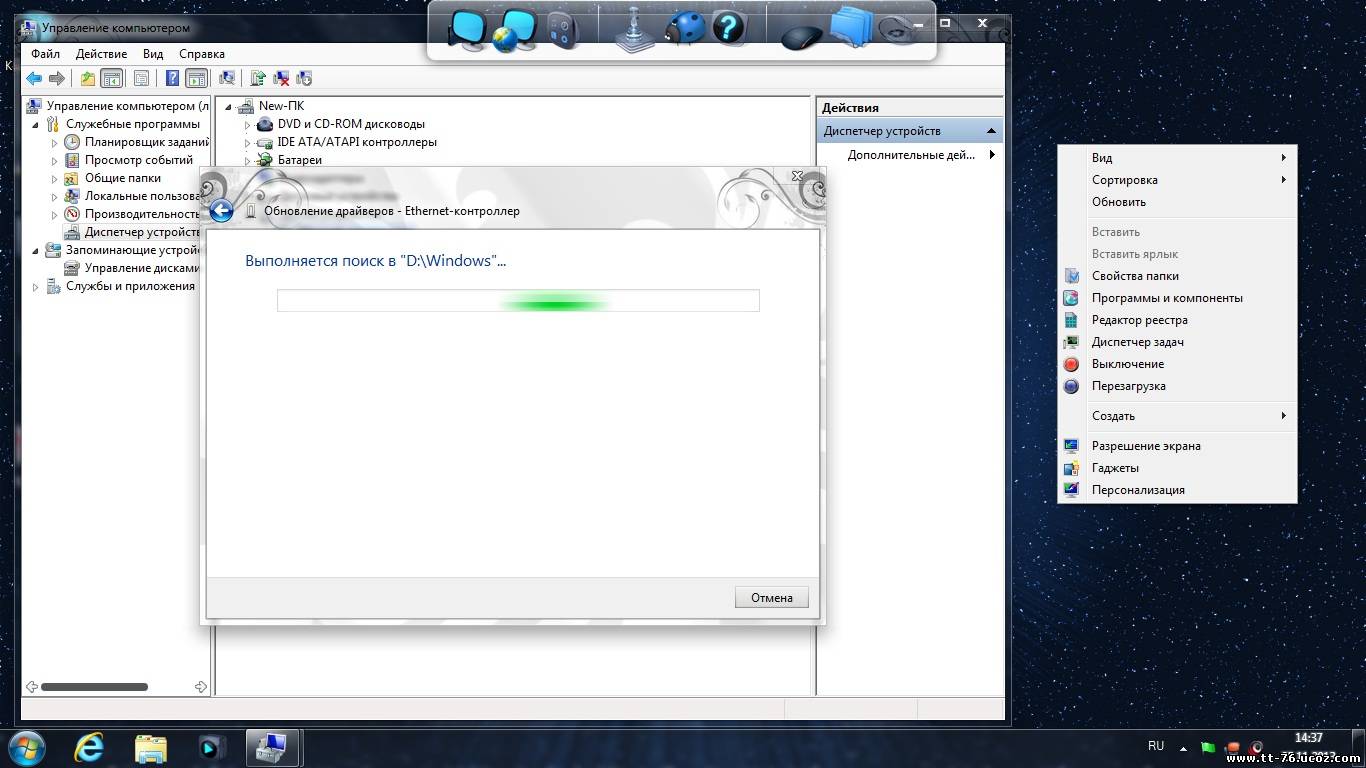Click the Update driver software toolbar icon
The height and width of the screenshot is (768, 1366).
(258, 78)
